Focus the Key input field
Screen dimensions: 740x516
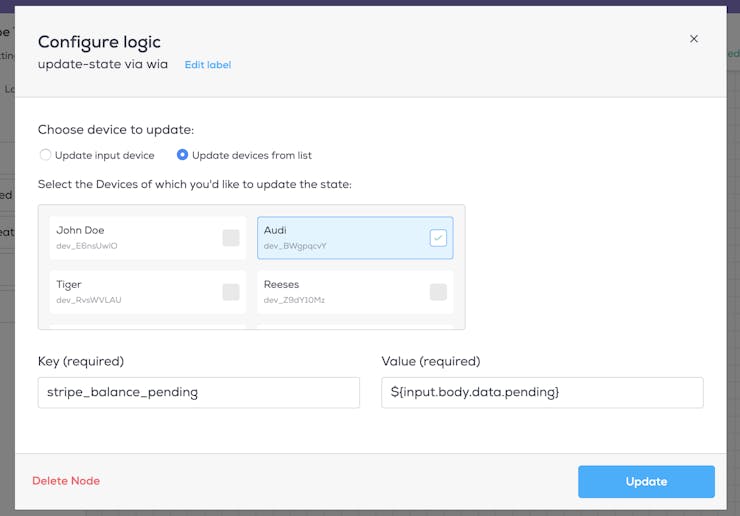tap(199, 392)
